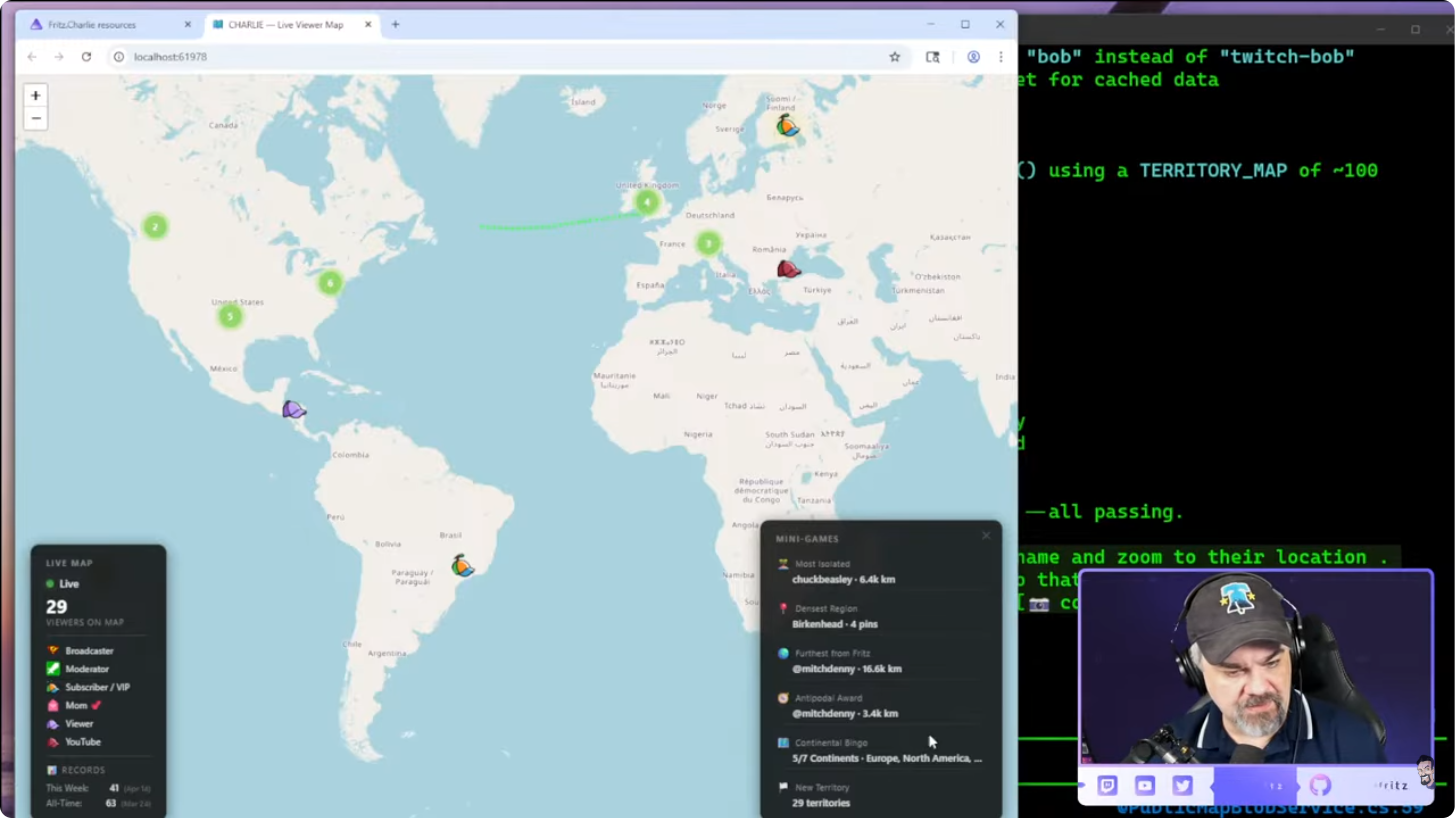
Task: Click the hat marker in Brazil
Action: click(462, 566)
